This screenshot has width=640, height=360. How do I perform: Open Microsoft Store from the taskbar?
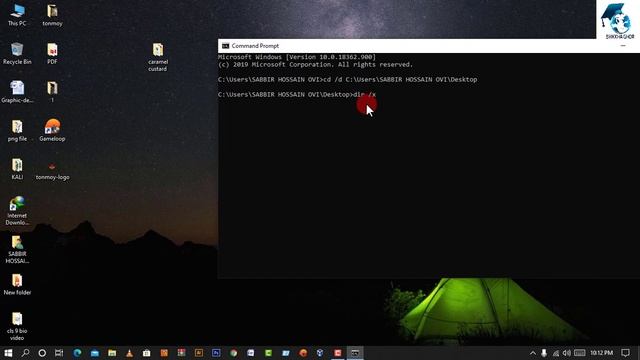click(x=147, y=353)
